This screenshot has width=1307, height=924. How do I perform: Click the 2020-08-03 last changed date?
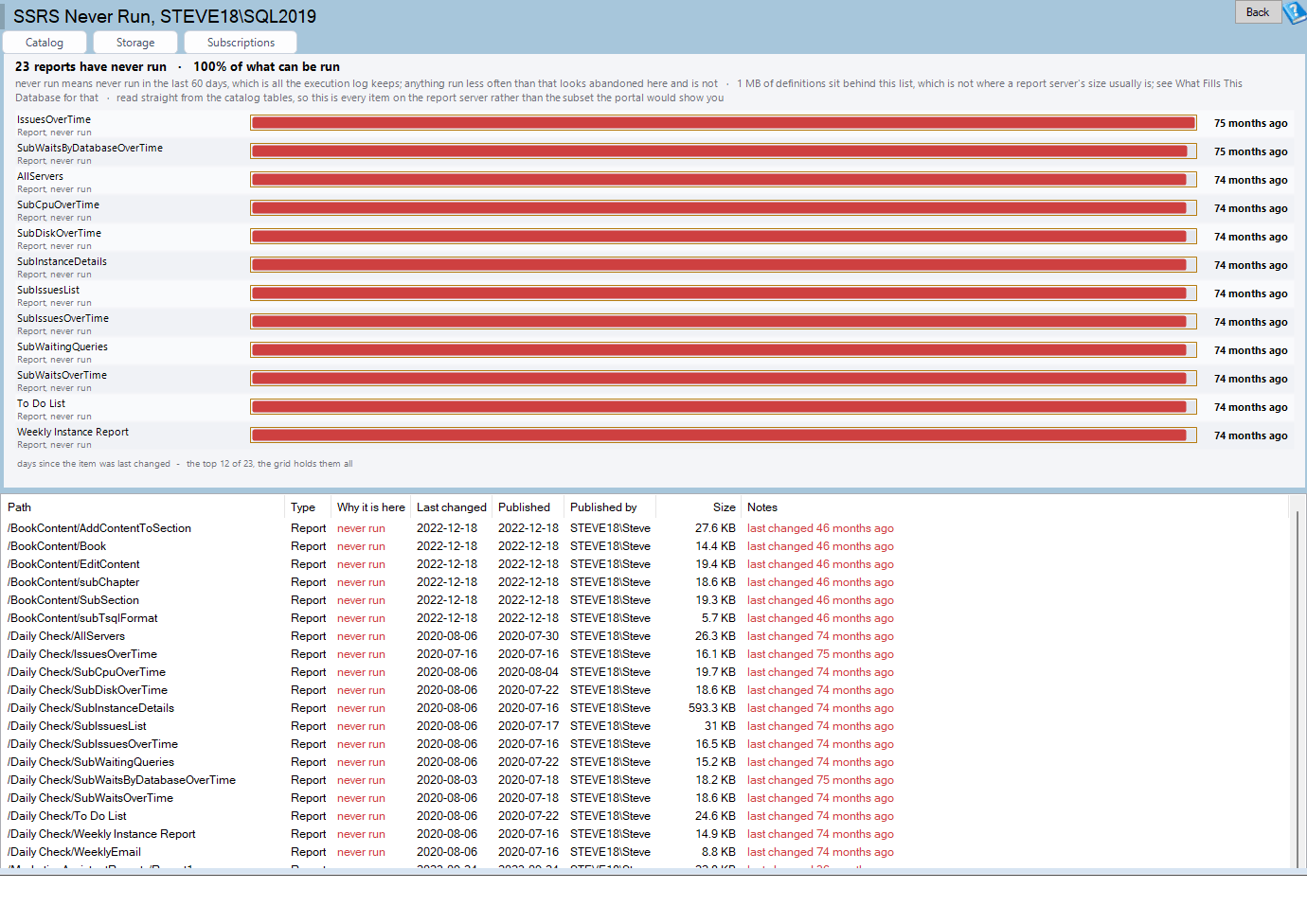pos(447,780)
